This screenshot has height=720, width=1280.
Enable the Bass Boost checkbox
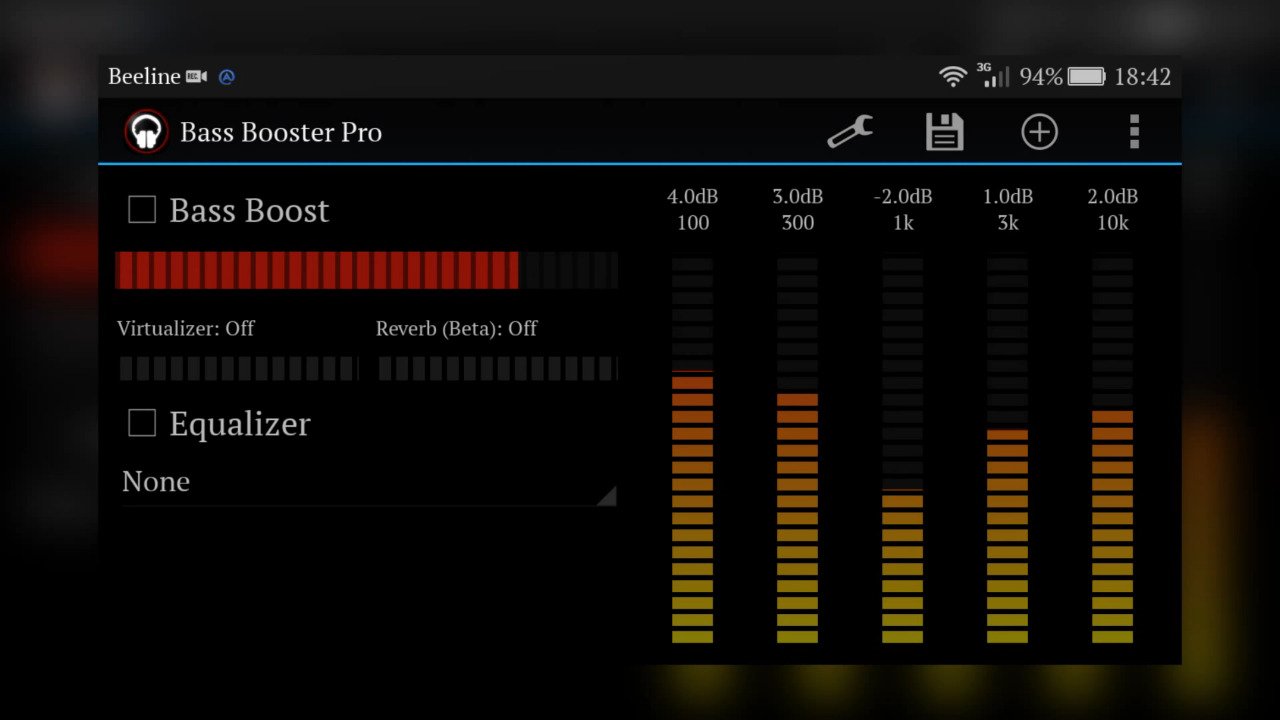coord(142,210)
